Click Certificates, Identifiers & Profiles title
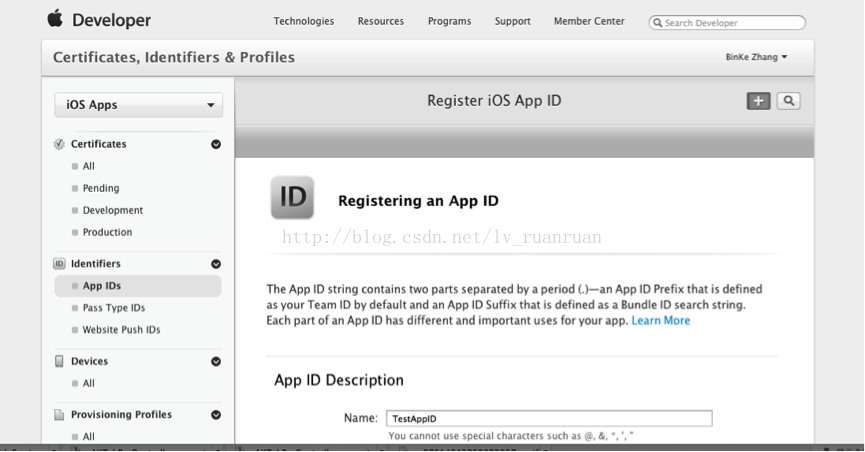 (x=174, y=57)
